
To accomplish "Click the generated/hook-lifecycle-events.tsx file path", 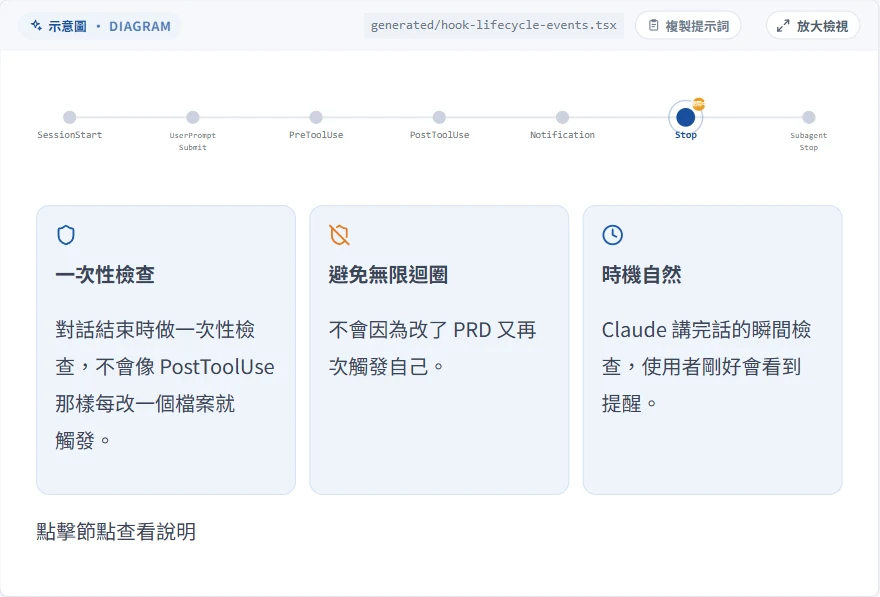I will pos(494,25).
